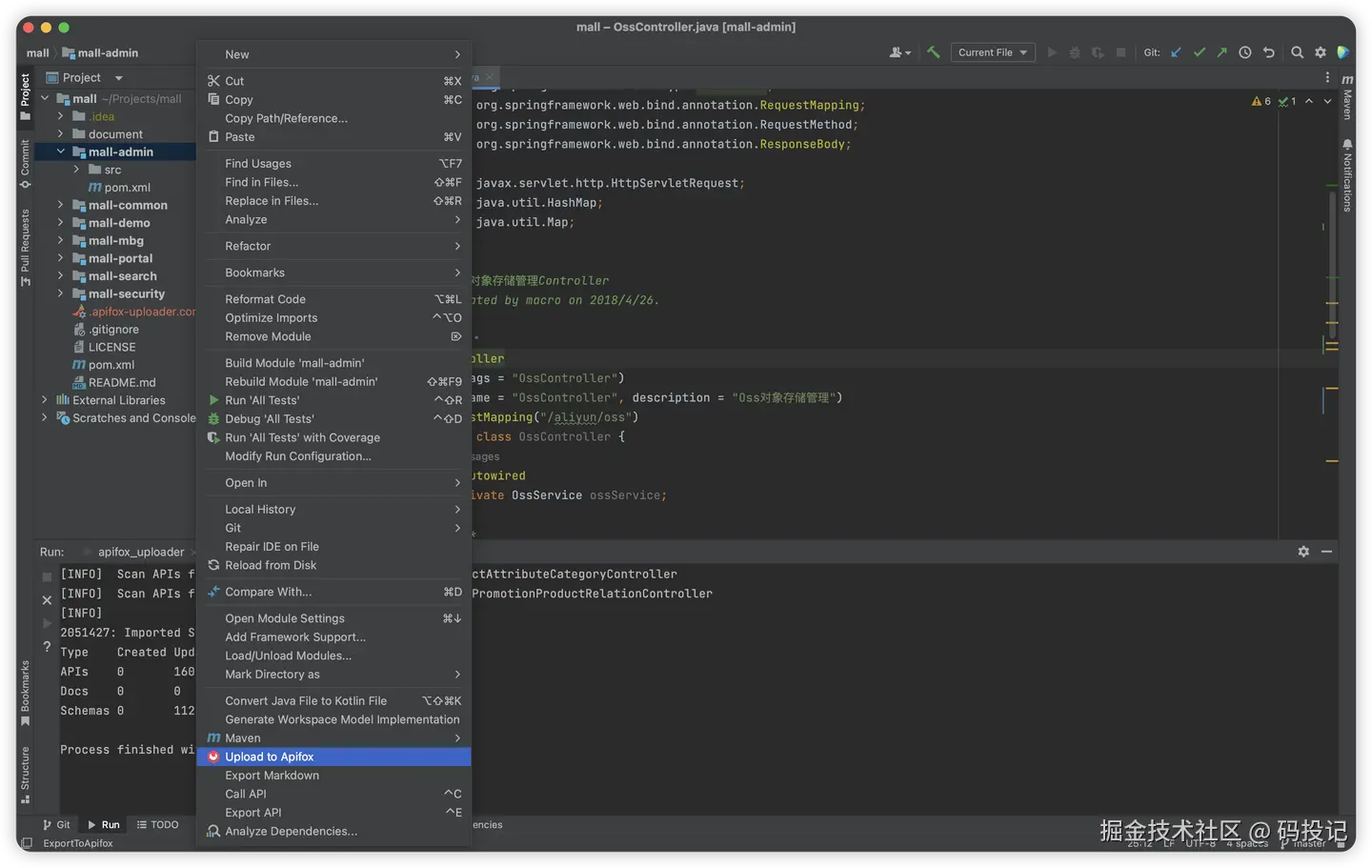Collapse the mall-admin module folder
Viewport: 1372px width, 868px height.
[x=60, y=151]
